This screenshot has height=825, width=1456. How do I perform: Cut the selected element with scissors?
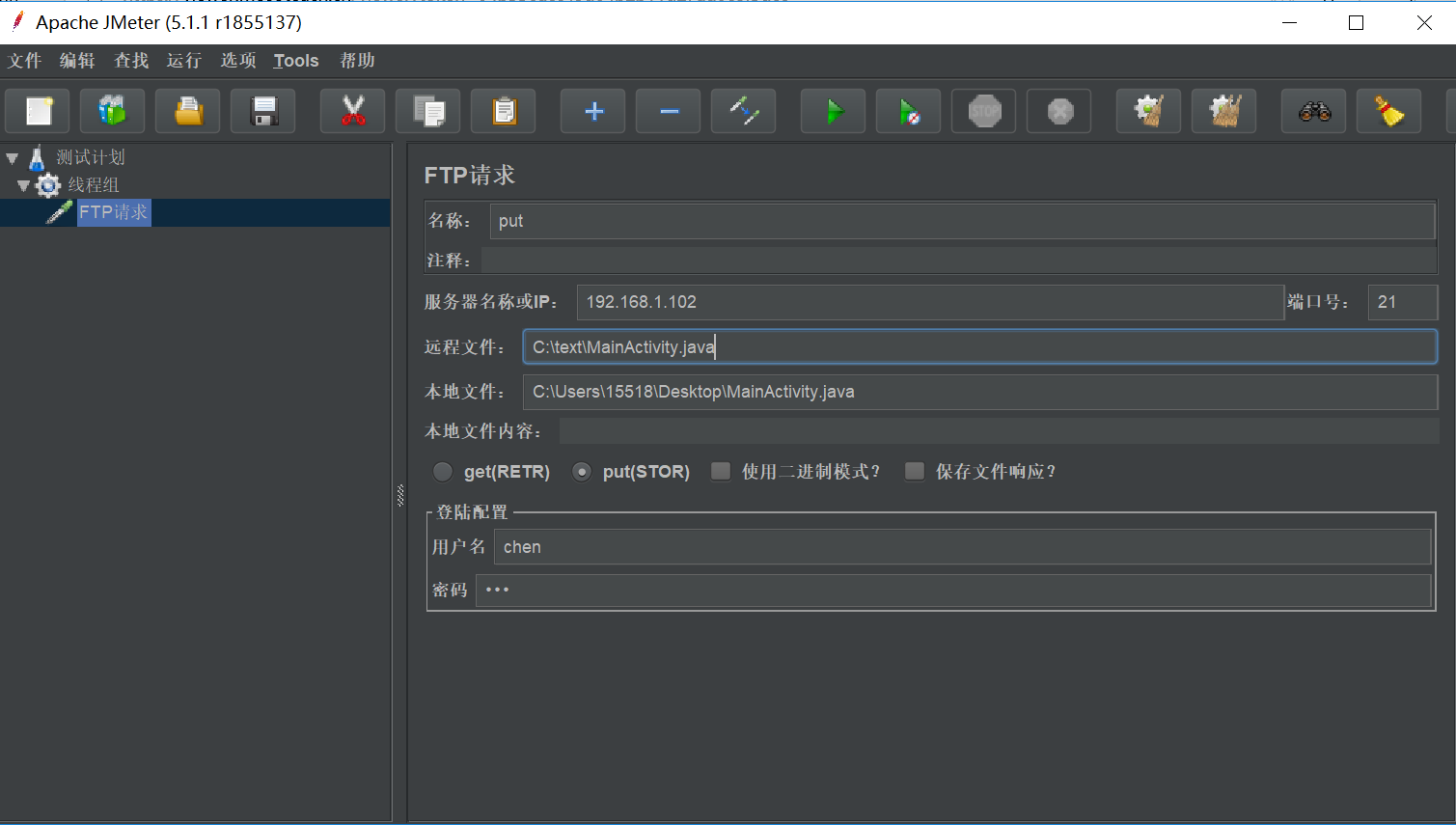[x=353, y=112]
